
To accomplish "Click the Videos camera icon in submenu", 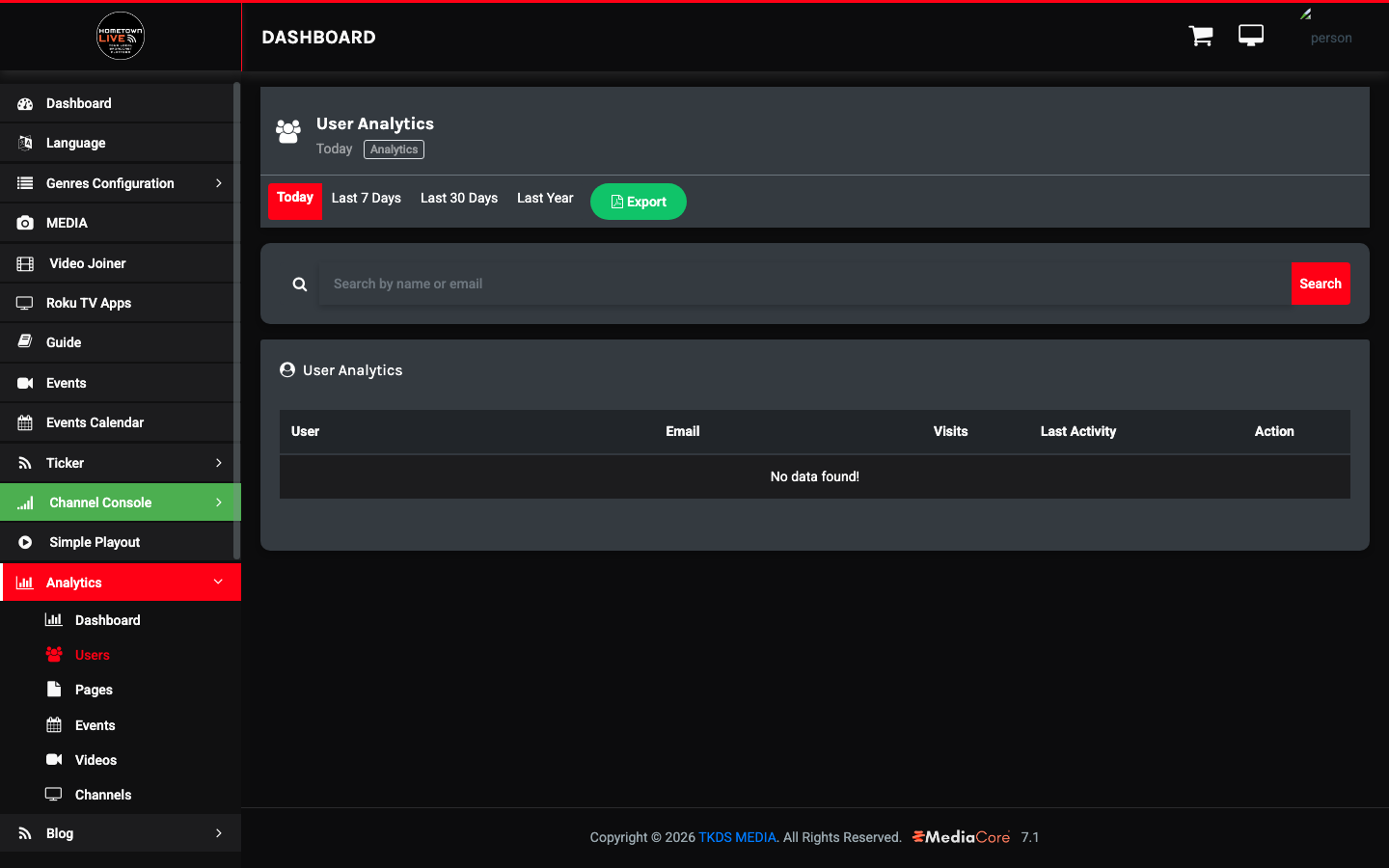I will point(54,760).
